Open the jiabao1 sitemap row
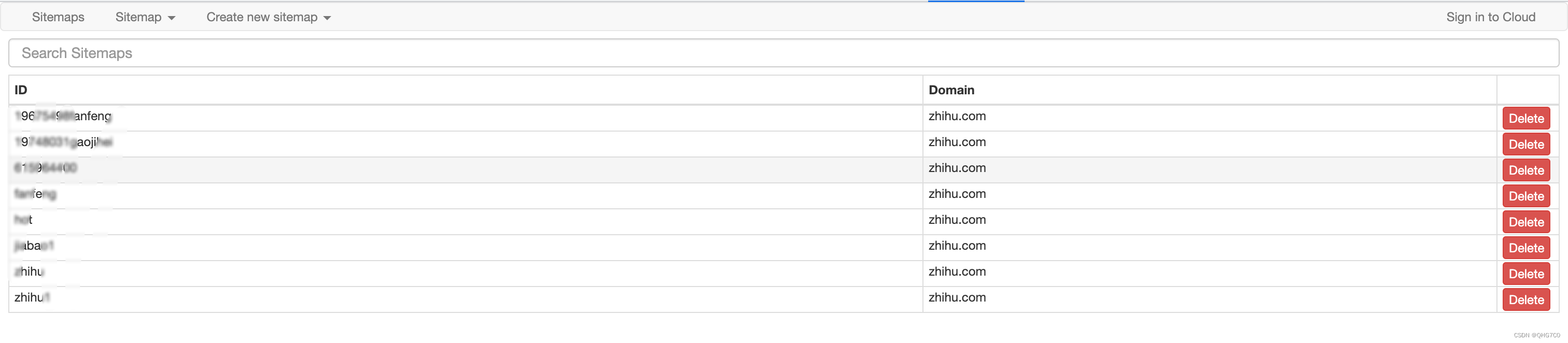The width and height of the screenshot is (1568, 343). click(34, 246)
